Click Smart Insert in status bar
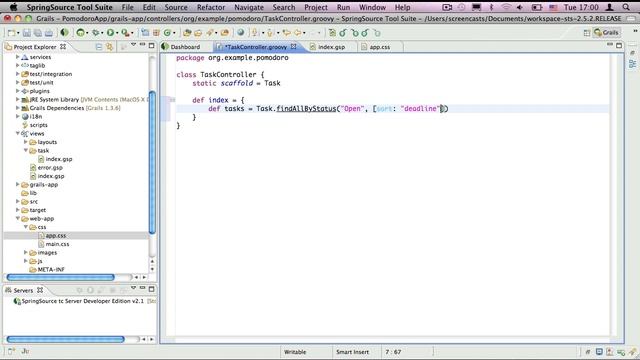 pyautogui.click(x=352, y=351)
